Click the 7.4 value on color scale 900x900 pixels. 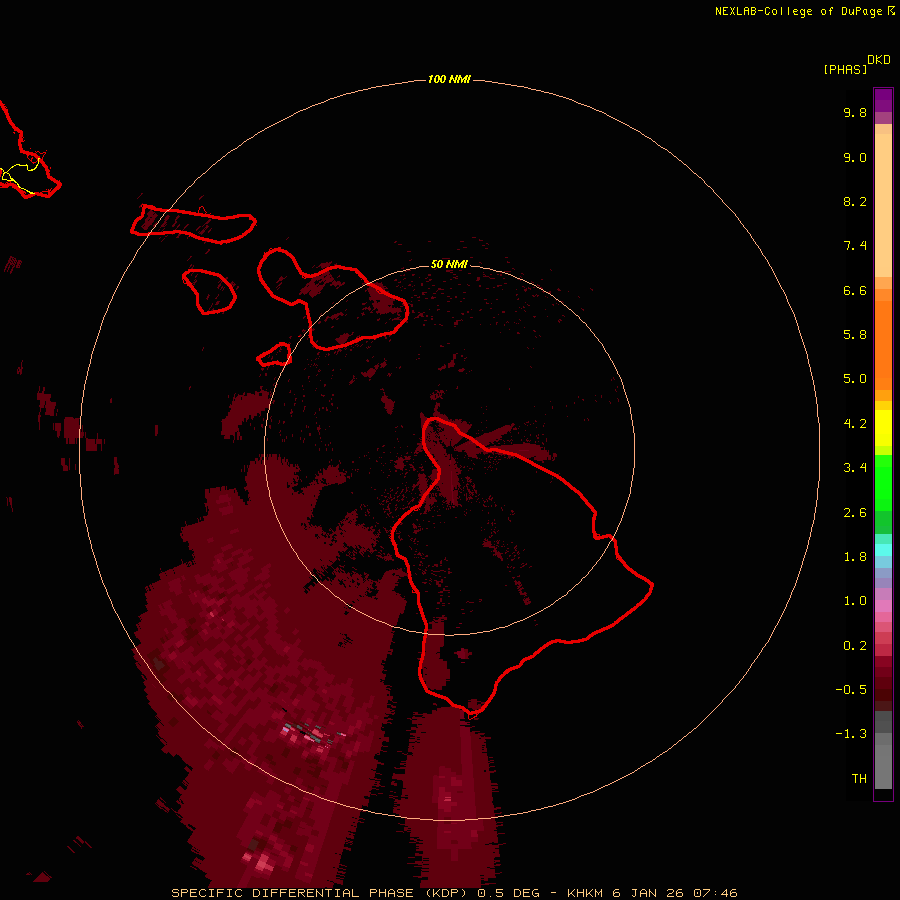click(855, 246)
